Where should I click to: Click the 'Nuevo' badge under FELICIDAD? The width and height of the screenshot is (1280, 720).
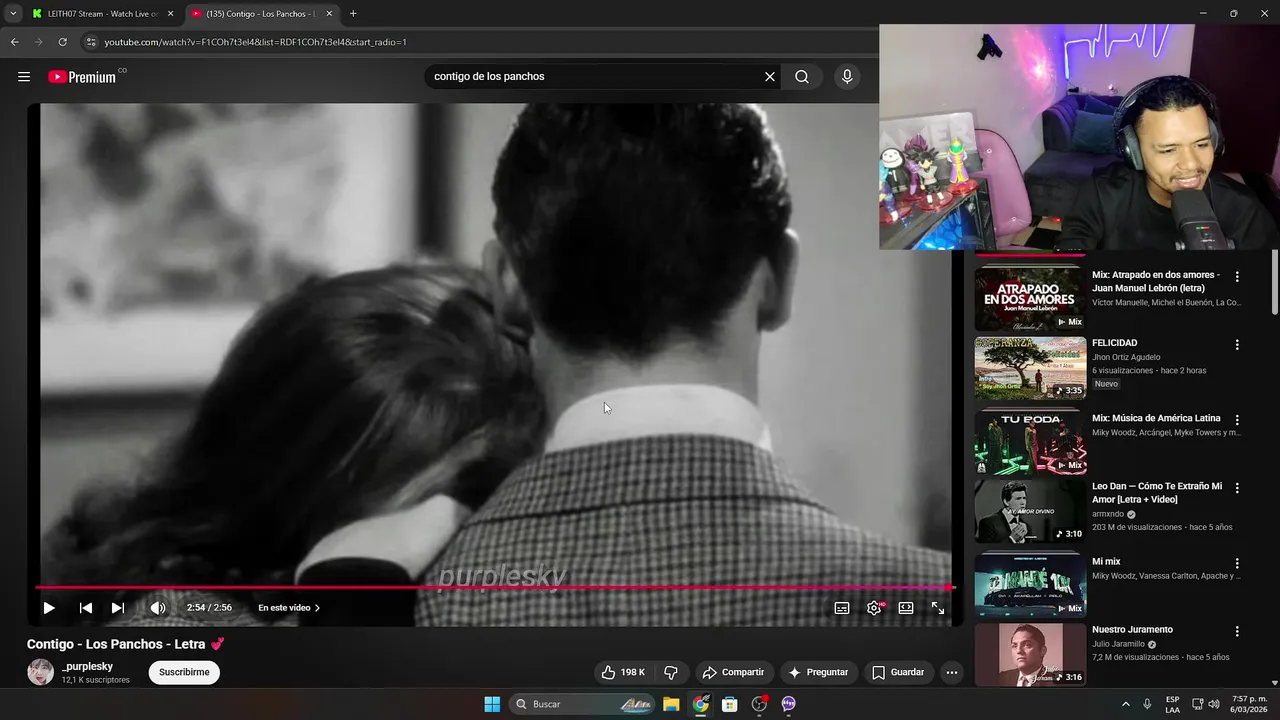[1106, 384]
